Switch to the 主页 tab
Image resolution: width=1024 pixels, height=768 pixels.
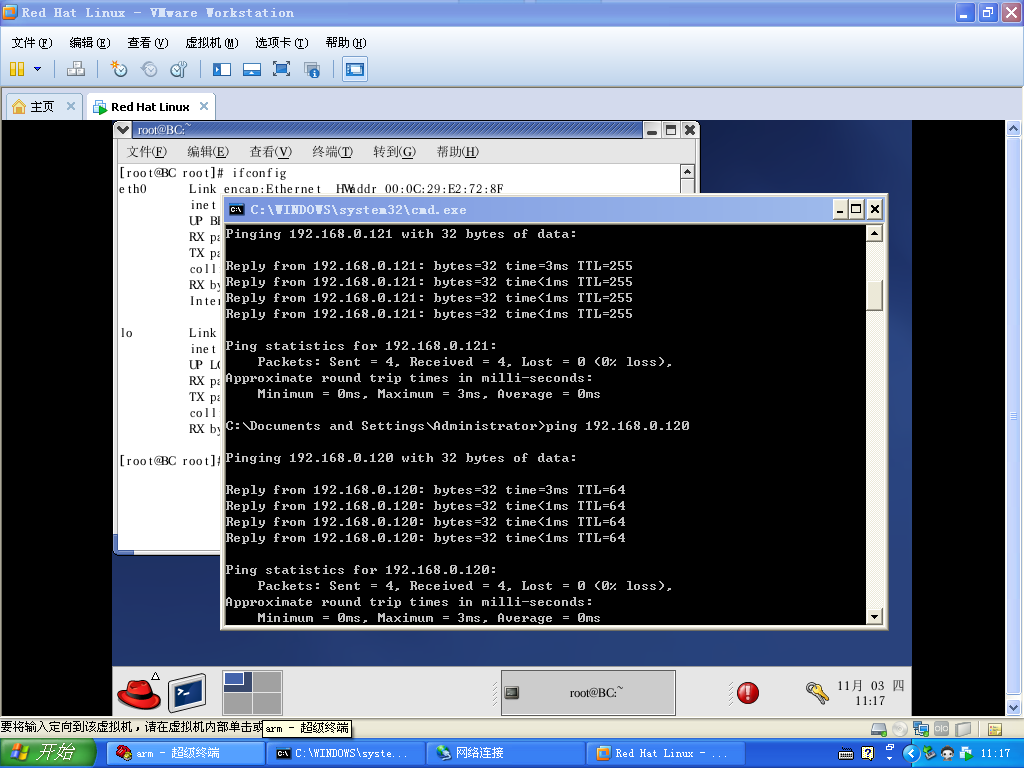(42, 106)
